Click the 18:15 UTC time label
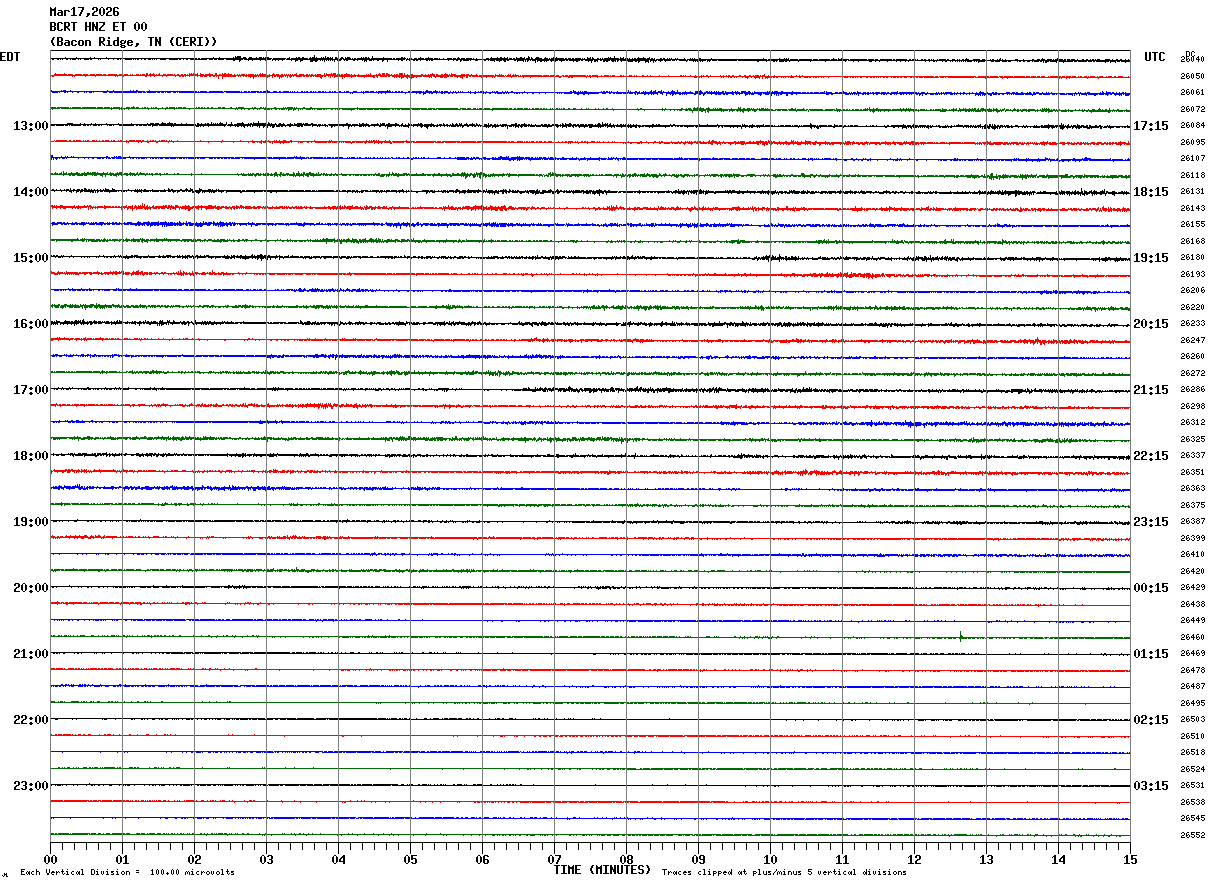This screenshot has width=1210, height=886. [1151, 192]
